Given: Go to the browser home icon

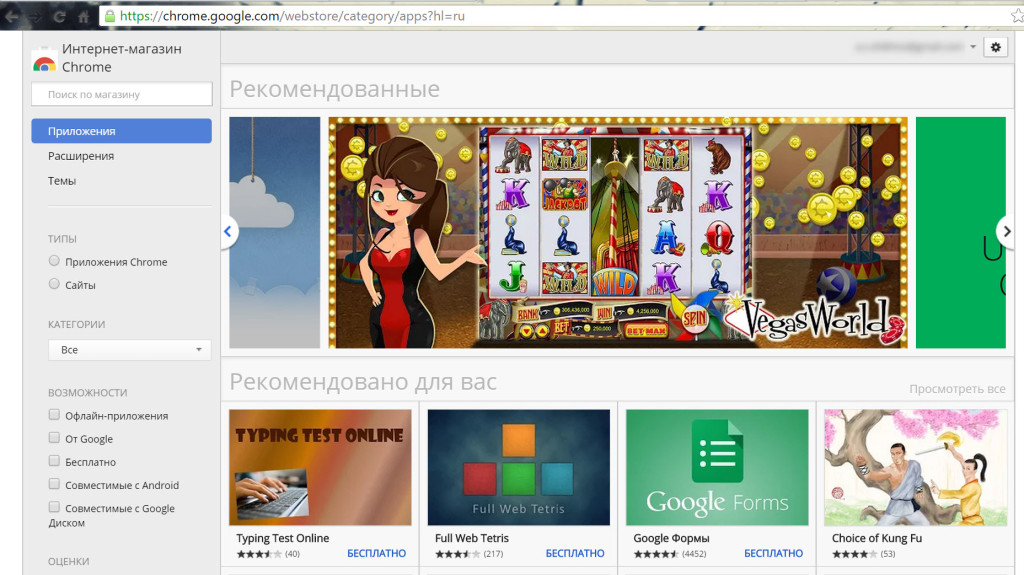Looking at the screenshot, I should coord(84,16).
